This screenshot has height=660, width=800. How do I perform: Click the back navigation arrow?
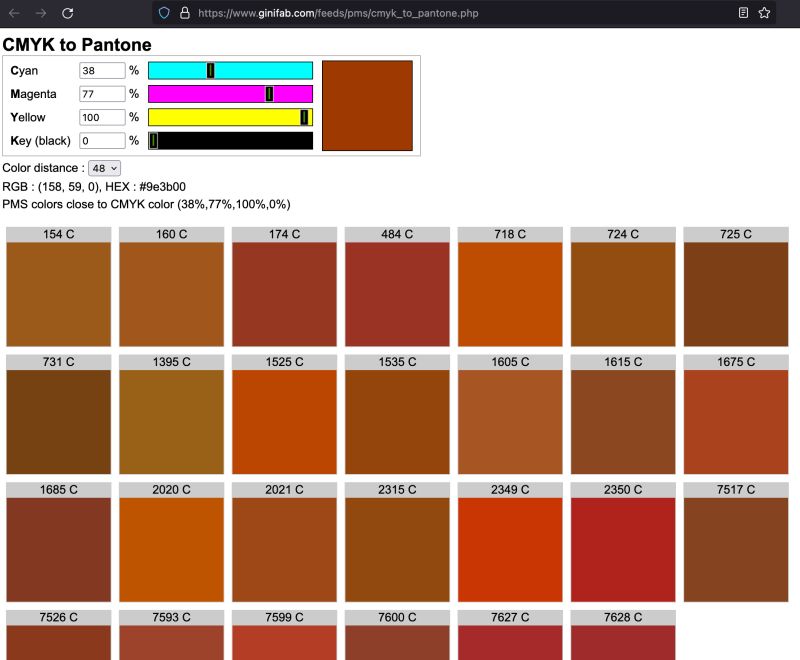(15, 13)
